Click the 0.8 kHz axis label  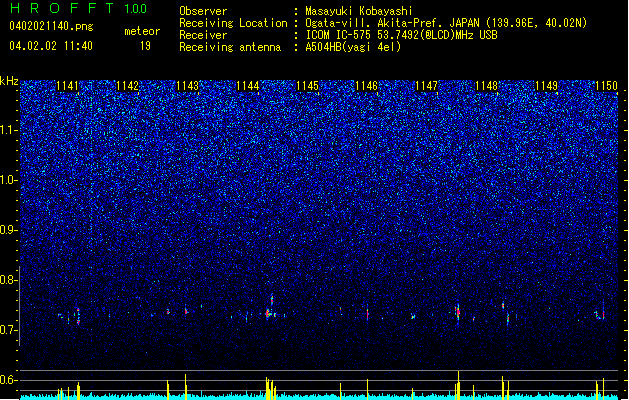pos(9,280)
